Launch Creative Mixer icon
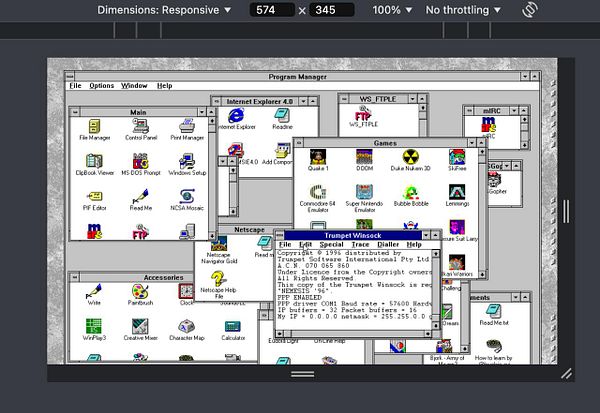This screenshot has width=600, height=413. coord(140,330)
